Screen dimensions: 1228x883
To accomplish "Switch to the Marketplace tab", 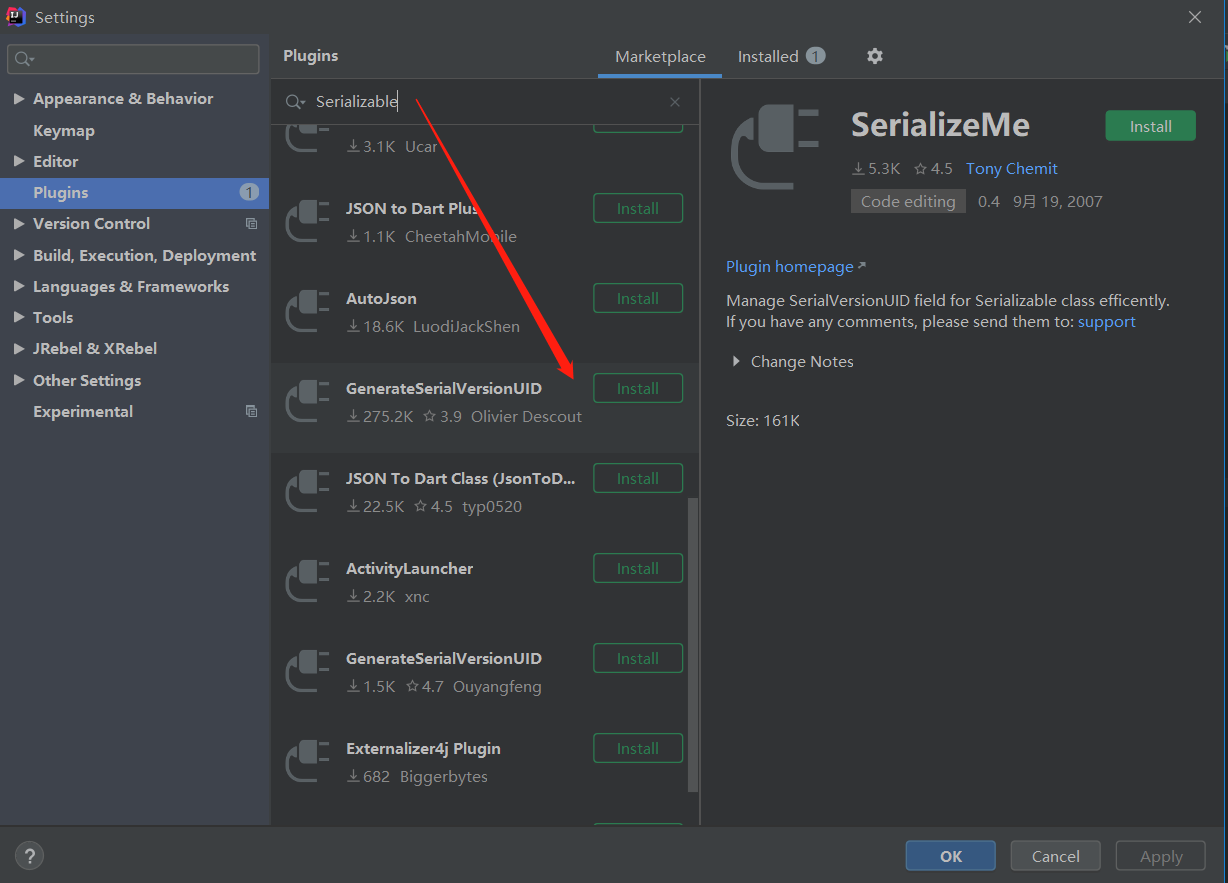I will [660, 57].
